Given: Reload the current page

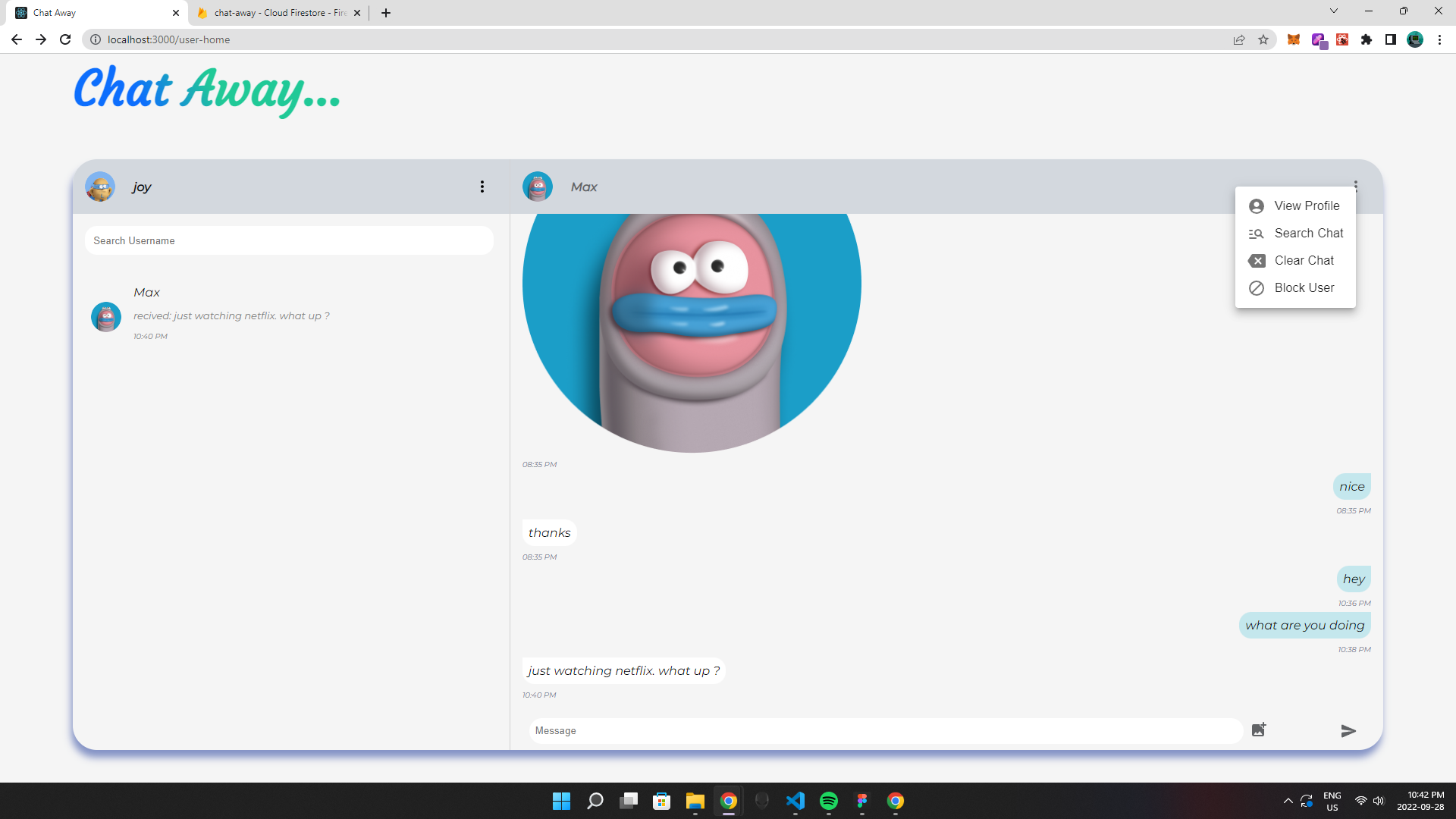Looking at the screenshot, I should pos(65,39).
